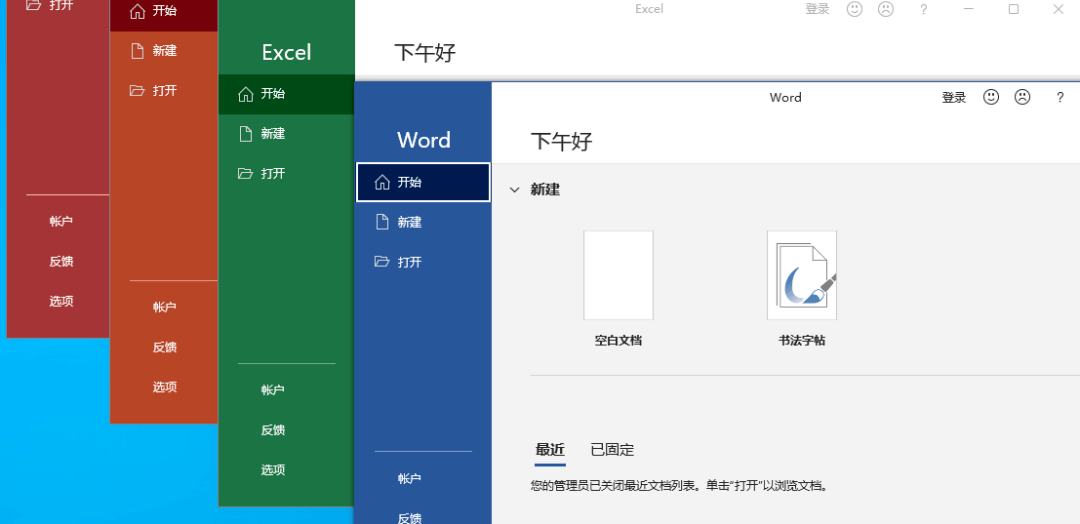Select the 最近 tab in Word
The height and width of the screenshot is (524, 1080).
(x=550, y=450)
